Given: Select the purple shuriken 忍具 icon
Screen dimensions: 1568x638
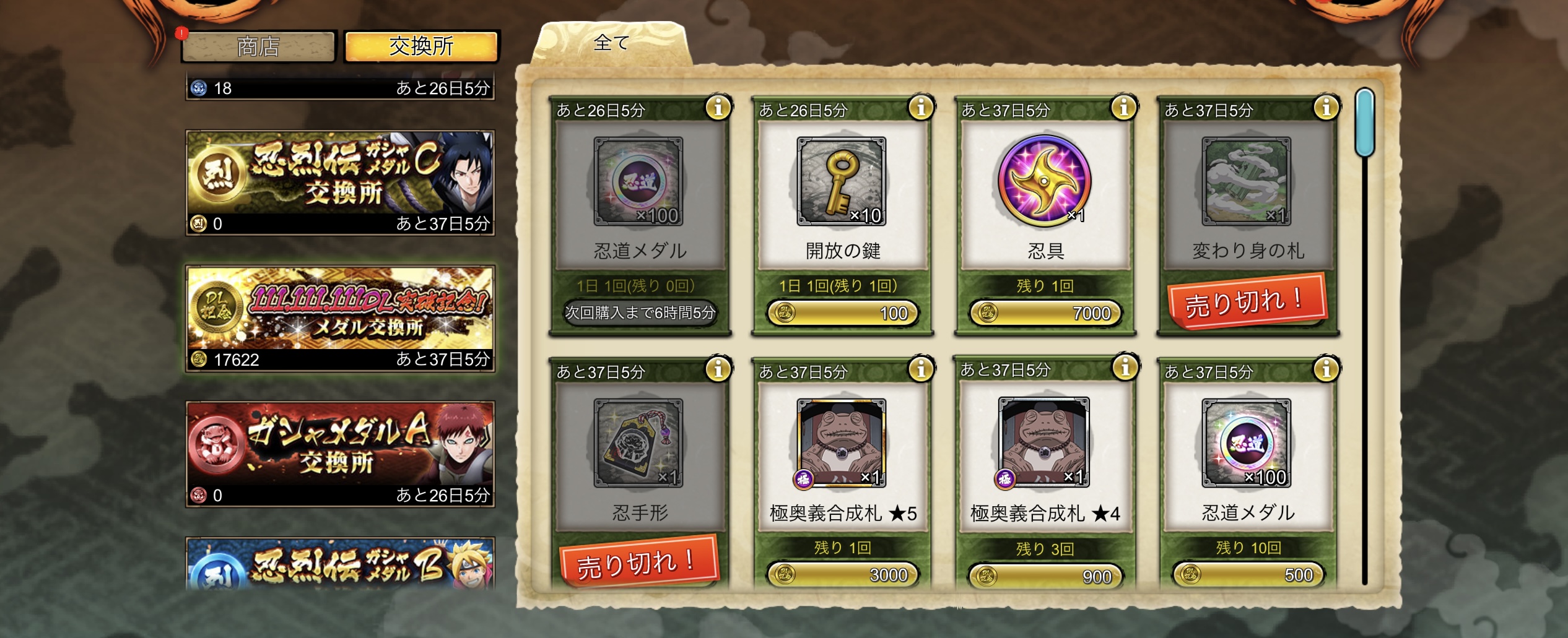Looking at the screenshot, I should 1045,181.
